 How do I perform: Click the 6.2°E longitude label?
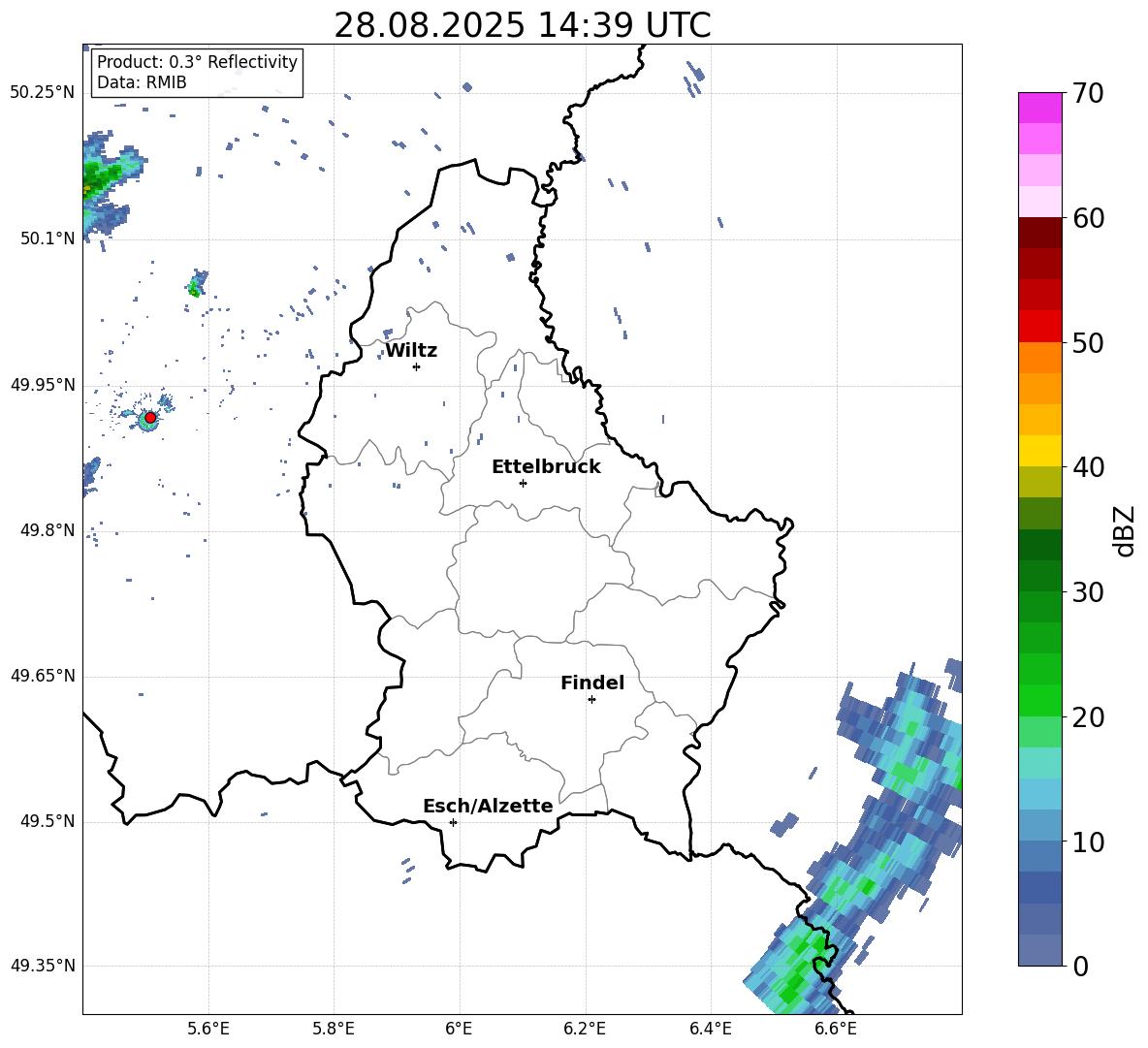[585, 1029]
